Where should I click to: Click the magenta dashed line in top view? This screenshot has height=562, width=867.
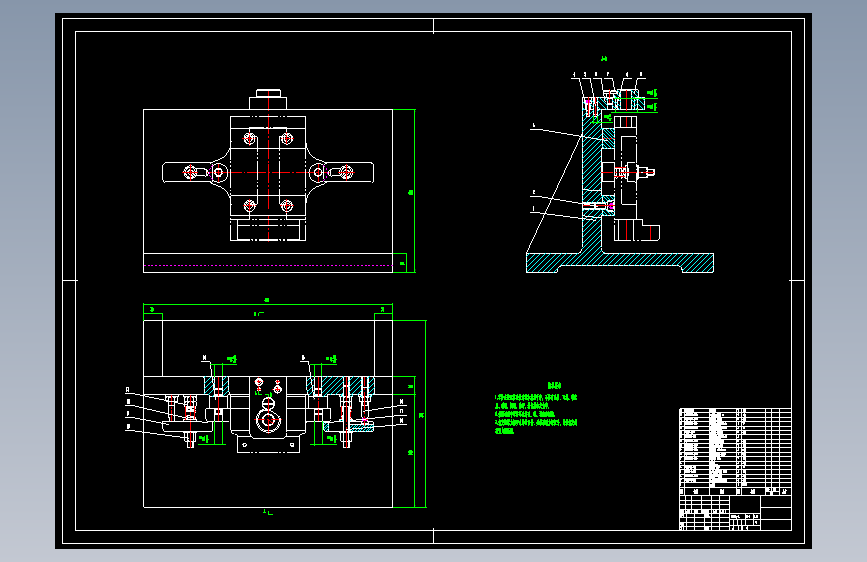click(x=268, y=266)
